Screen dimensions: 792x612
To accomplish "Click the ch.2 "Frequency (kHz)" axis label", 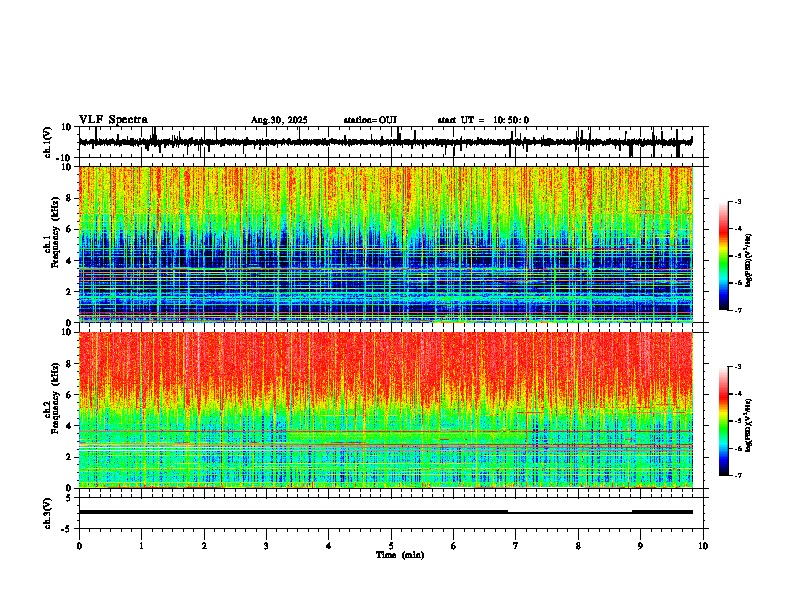I will (x=55, y=396).
